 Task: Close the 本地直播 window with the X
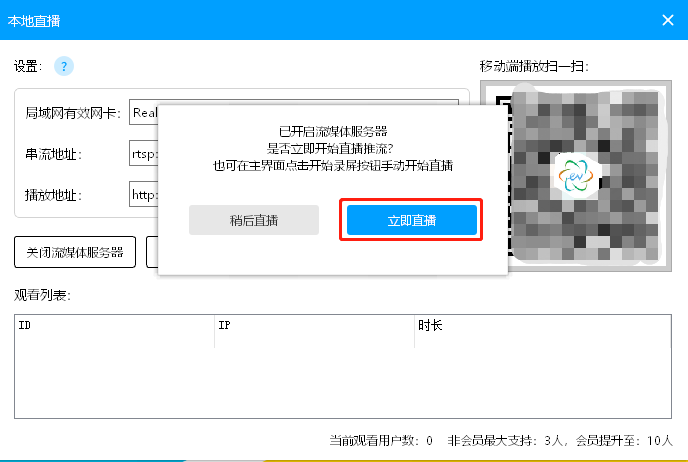pyautogui.click(x=668, y=19)
